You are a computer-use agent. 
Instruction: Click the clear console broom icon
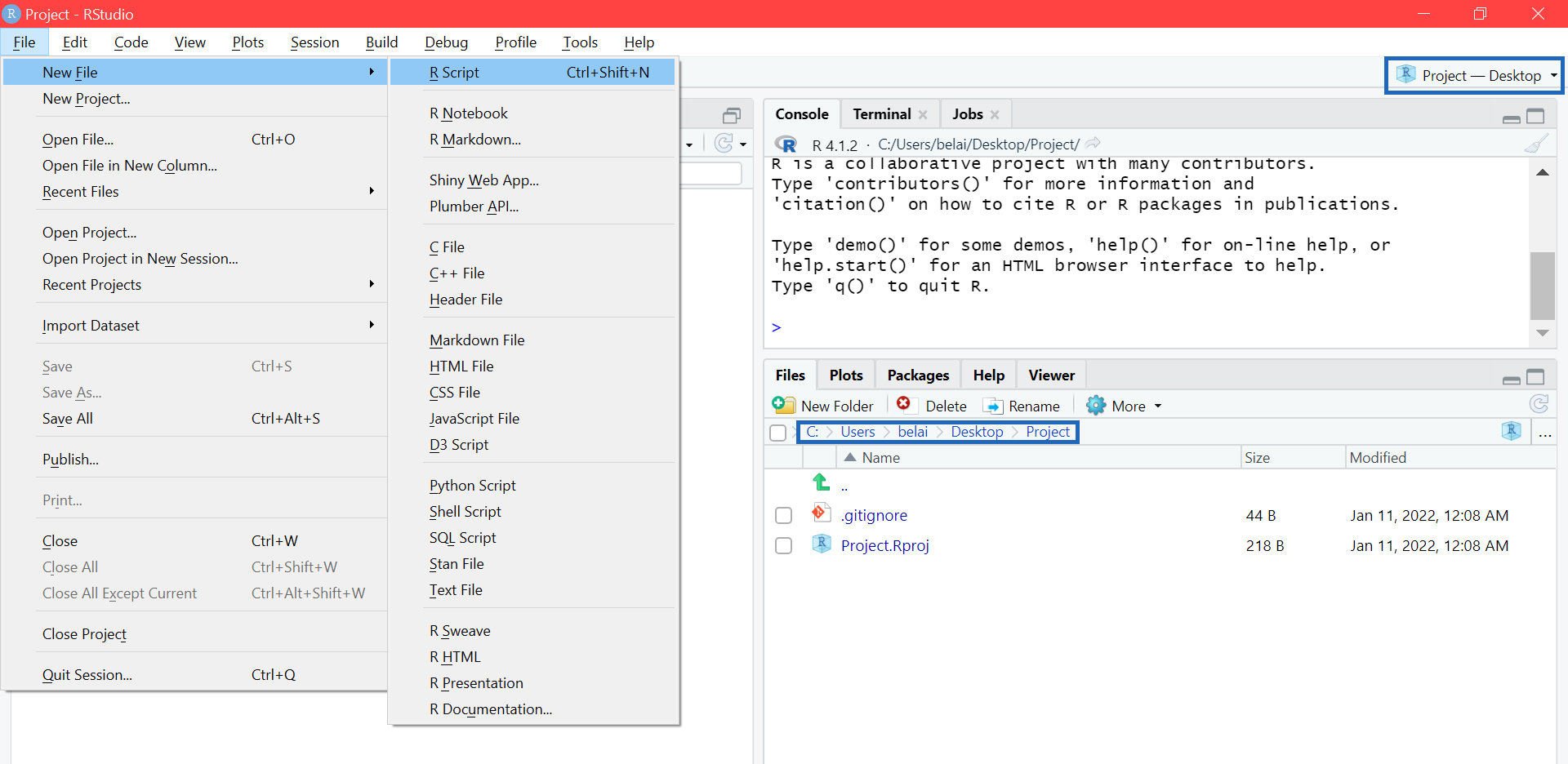[x=1536, y=144]
